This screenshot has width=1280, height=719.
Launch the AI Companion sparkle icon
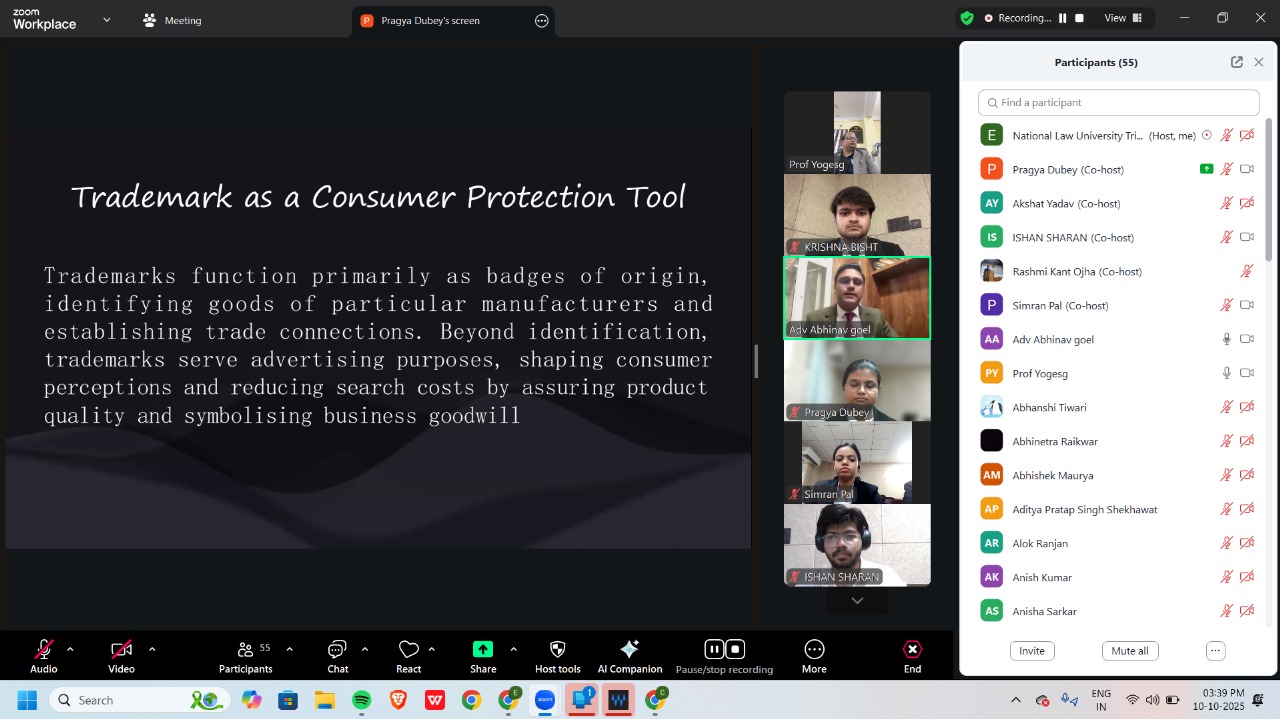coord(629,650)
